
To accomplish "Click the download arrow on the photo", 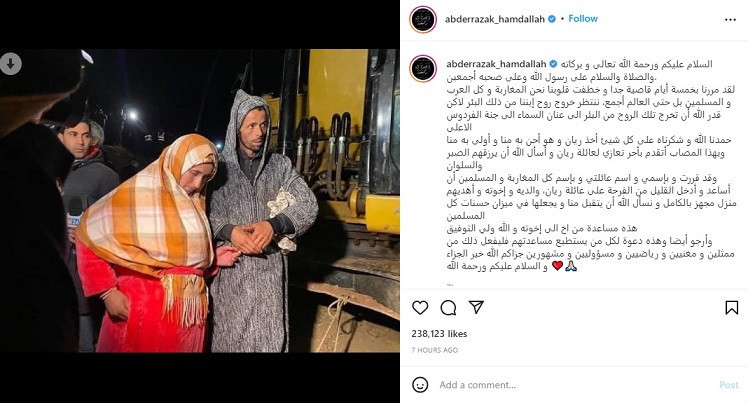I will pyautogui.click(x=10, y=63).
